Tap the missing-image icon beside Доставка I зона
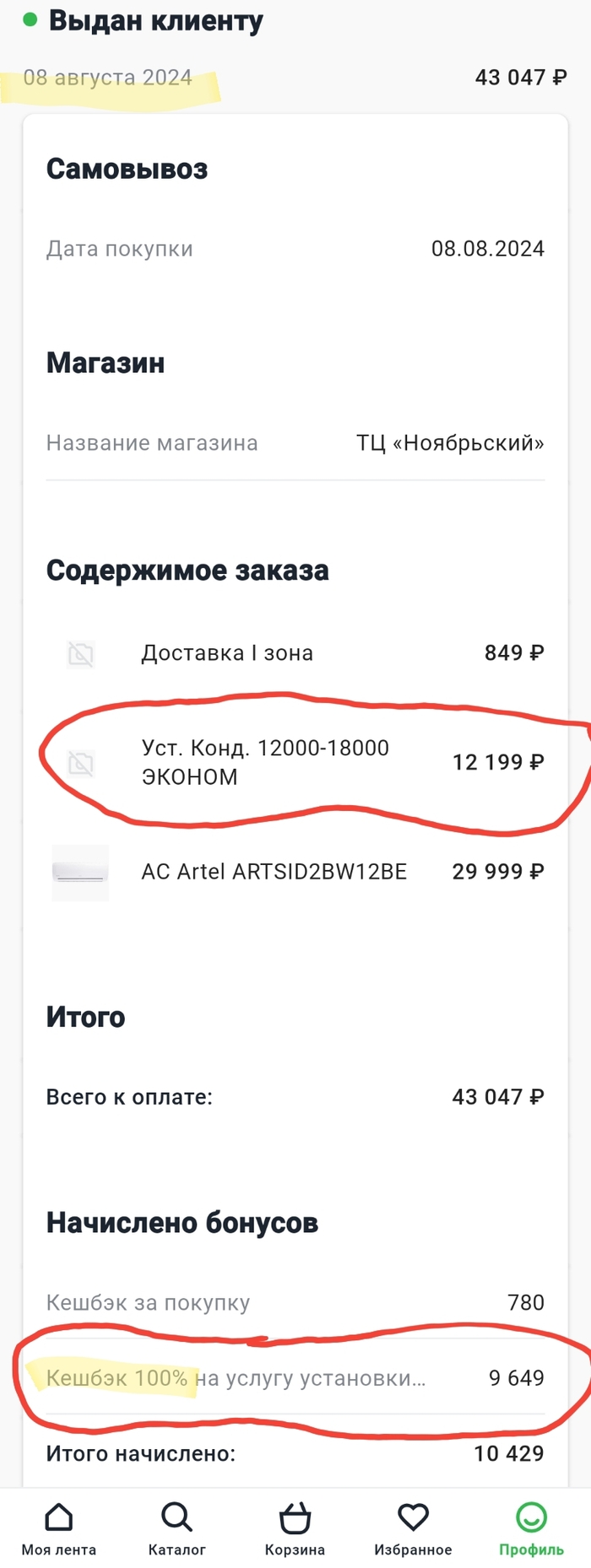 tap(81, 654)
